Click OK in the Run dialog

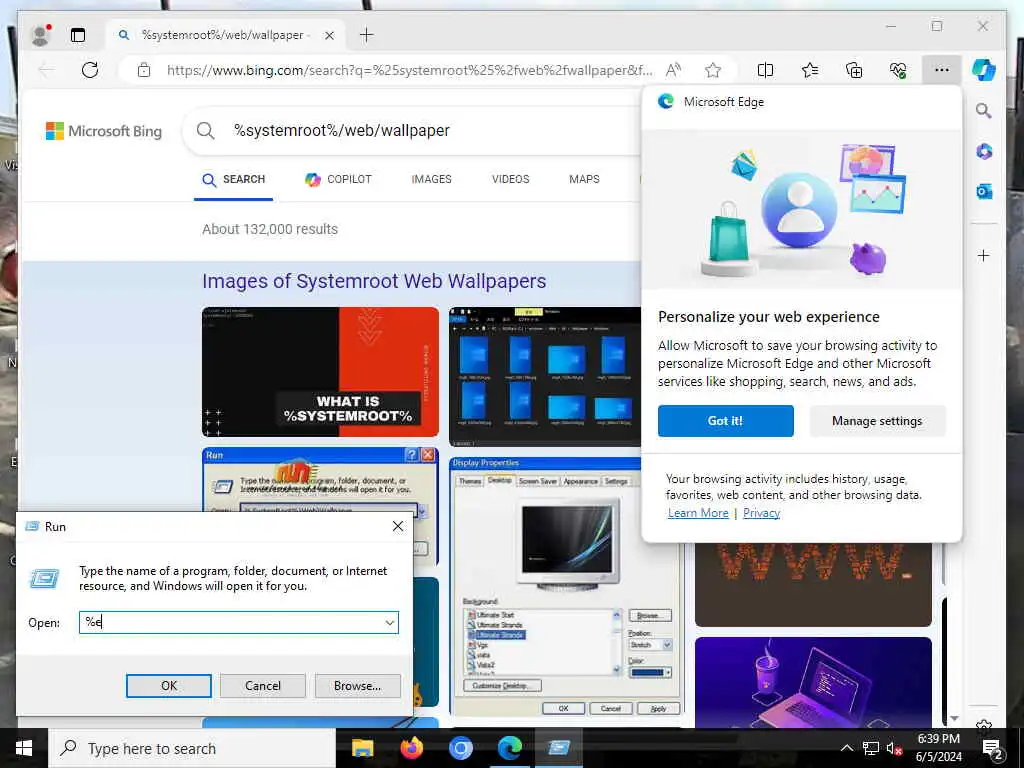click(x=168, y=686)
